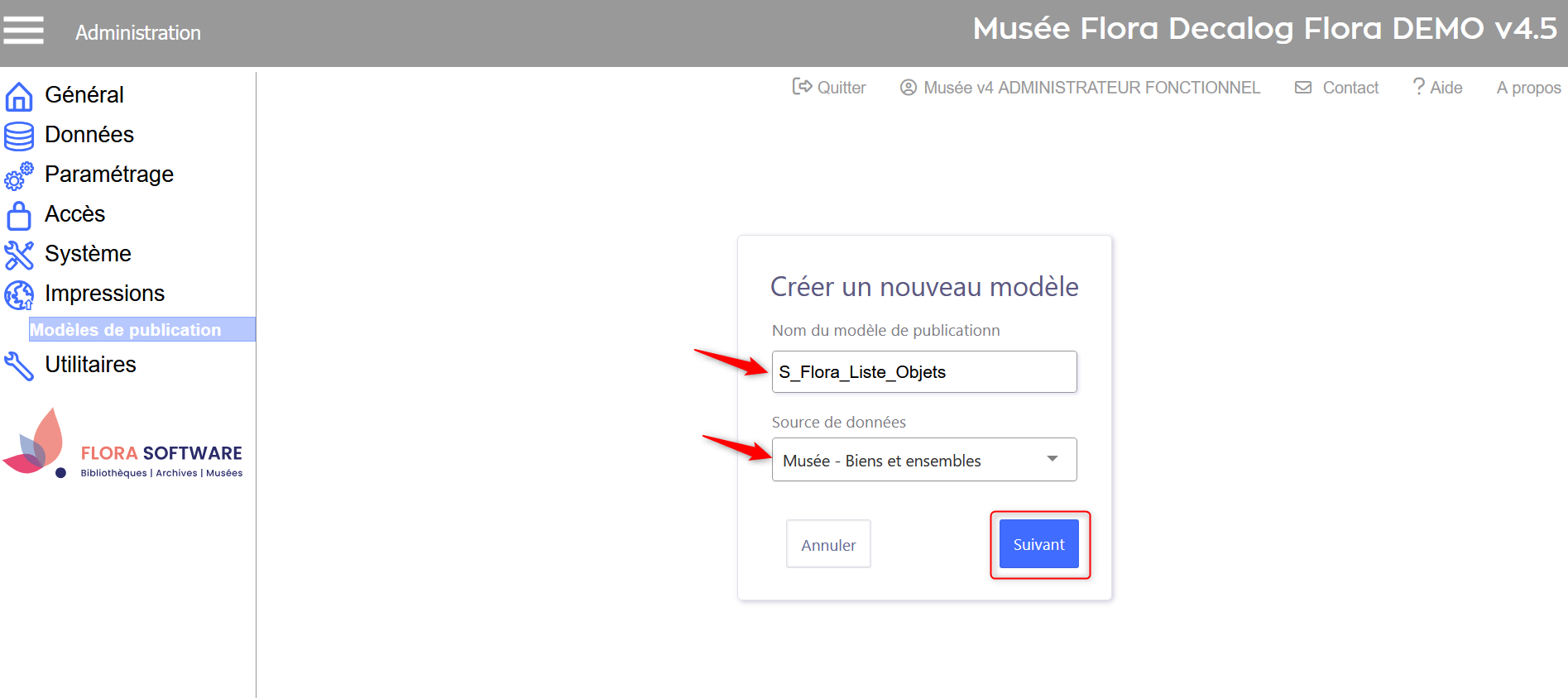Click the Annuler button

828,544
